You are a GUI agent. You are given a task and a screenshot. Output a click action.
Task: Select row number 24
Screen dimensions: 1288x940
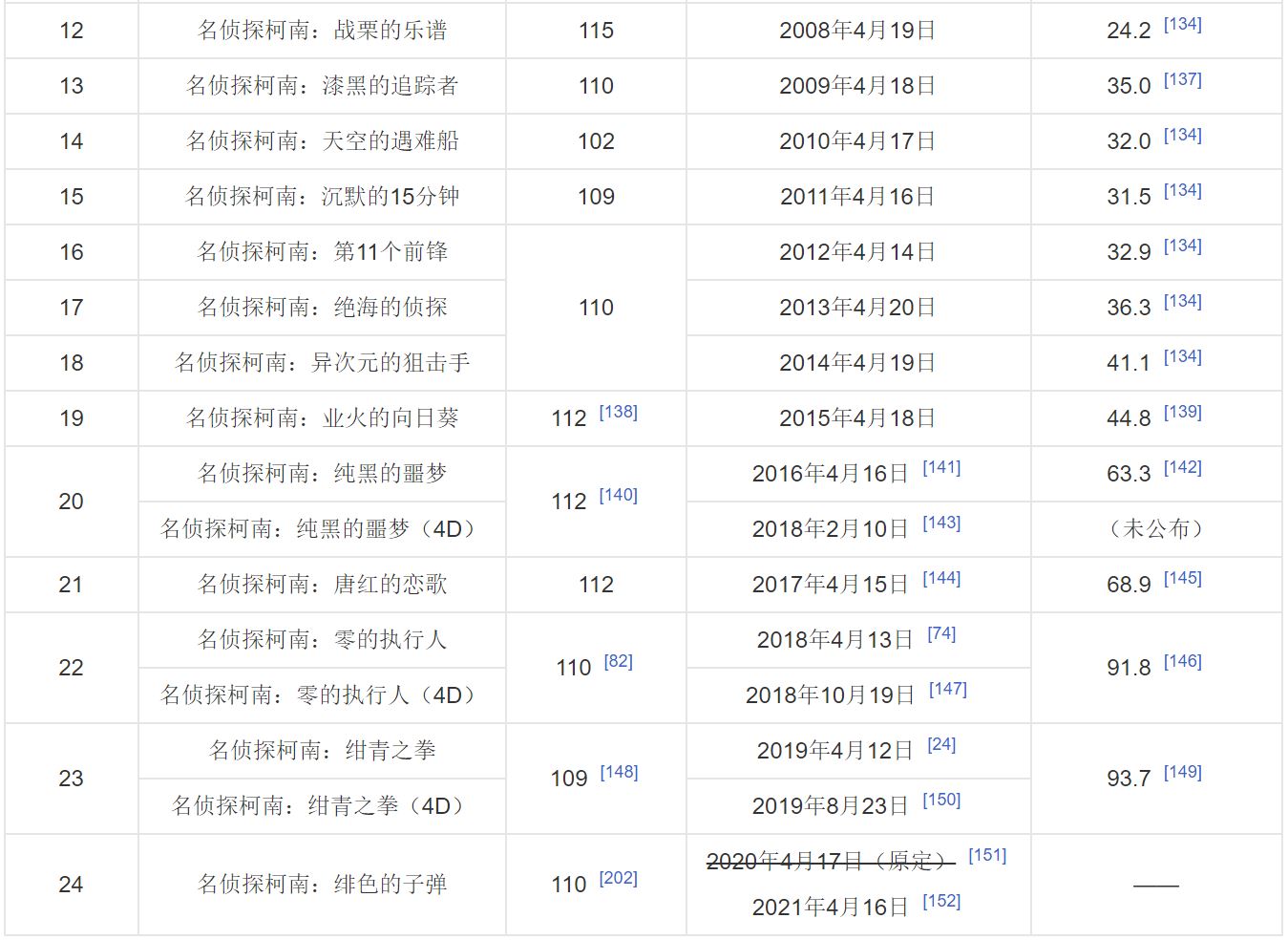pos(72,885)
